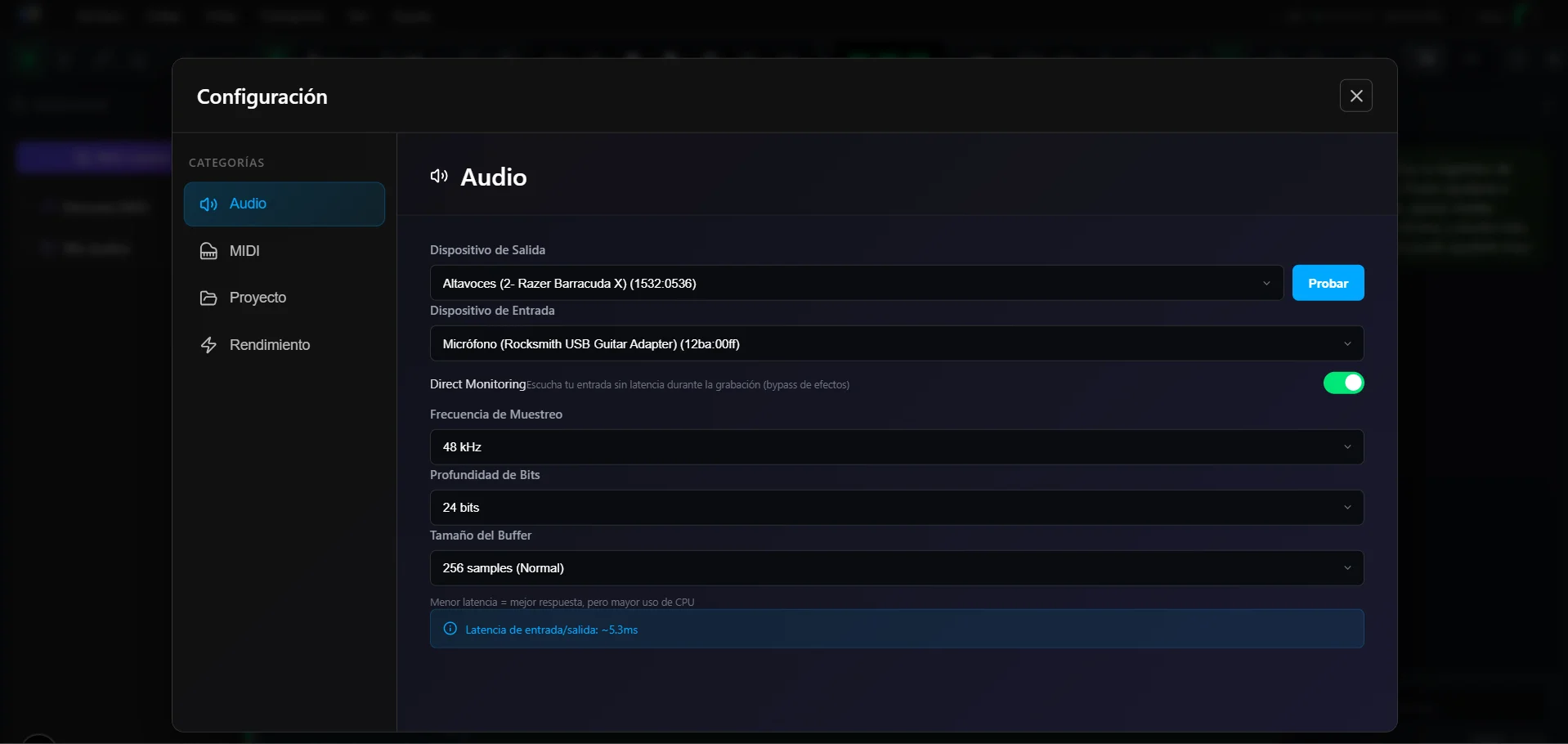Select the Proyecto category label
Viewport: 1568px width, 744px height.
tap(258, 298)
